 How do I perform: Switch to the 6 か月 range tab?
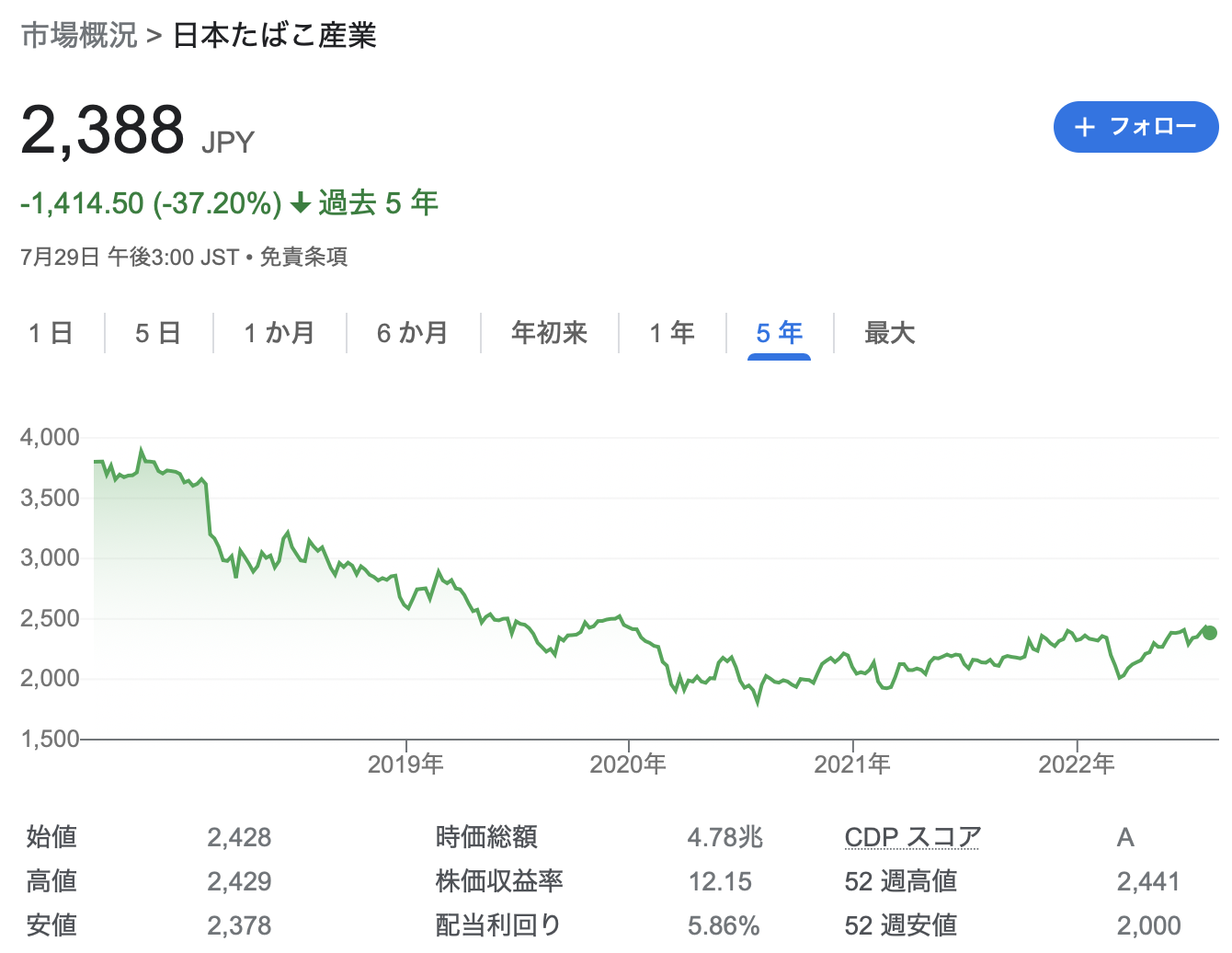pyautogui.click(x=413, y=333)
